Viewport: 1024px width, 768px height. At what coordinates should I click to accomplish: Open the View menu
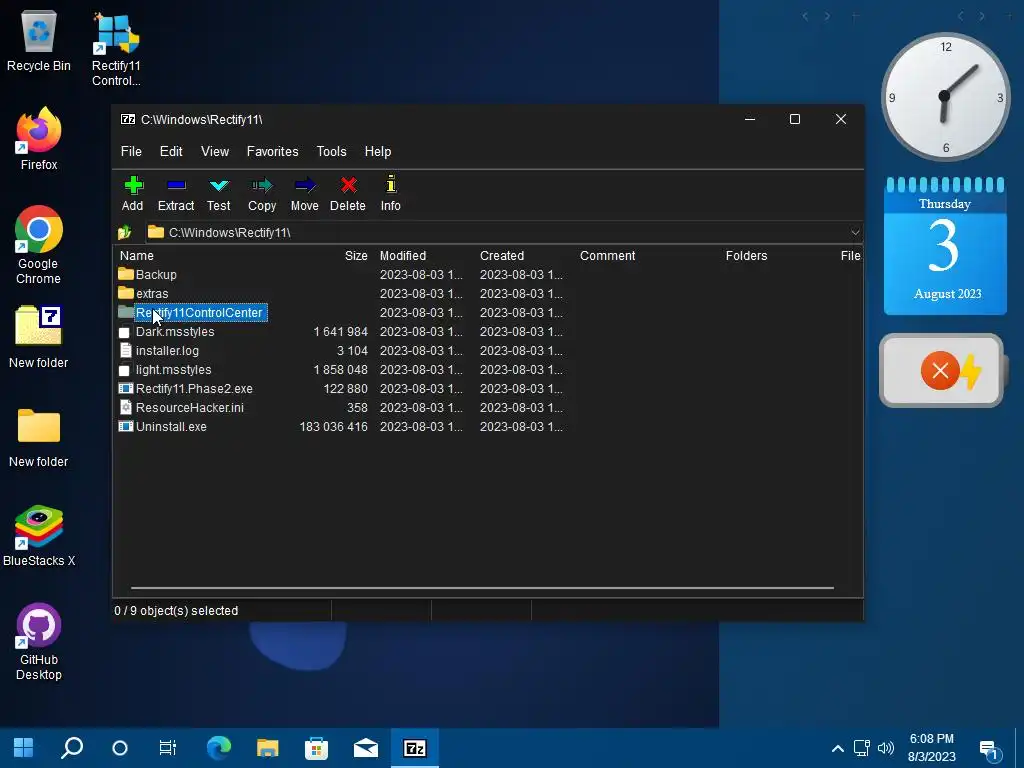pyautogui.click(x=215, y=152)
